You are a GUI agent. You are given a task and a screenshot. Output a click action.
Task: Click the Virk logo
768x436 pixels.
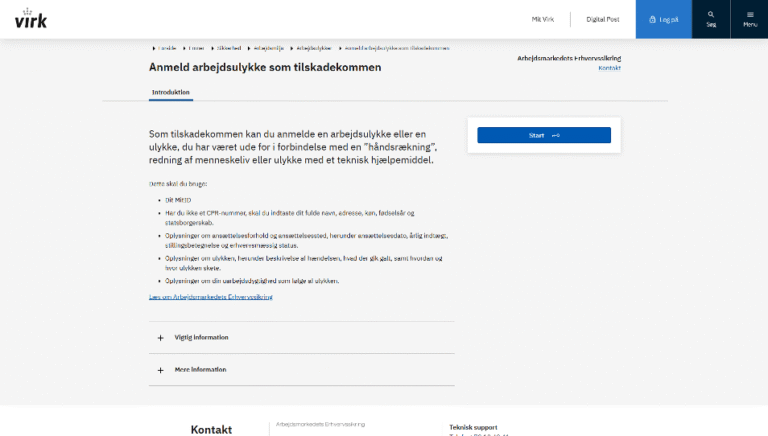pyautogui.click(x=31, y=19)
